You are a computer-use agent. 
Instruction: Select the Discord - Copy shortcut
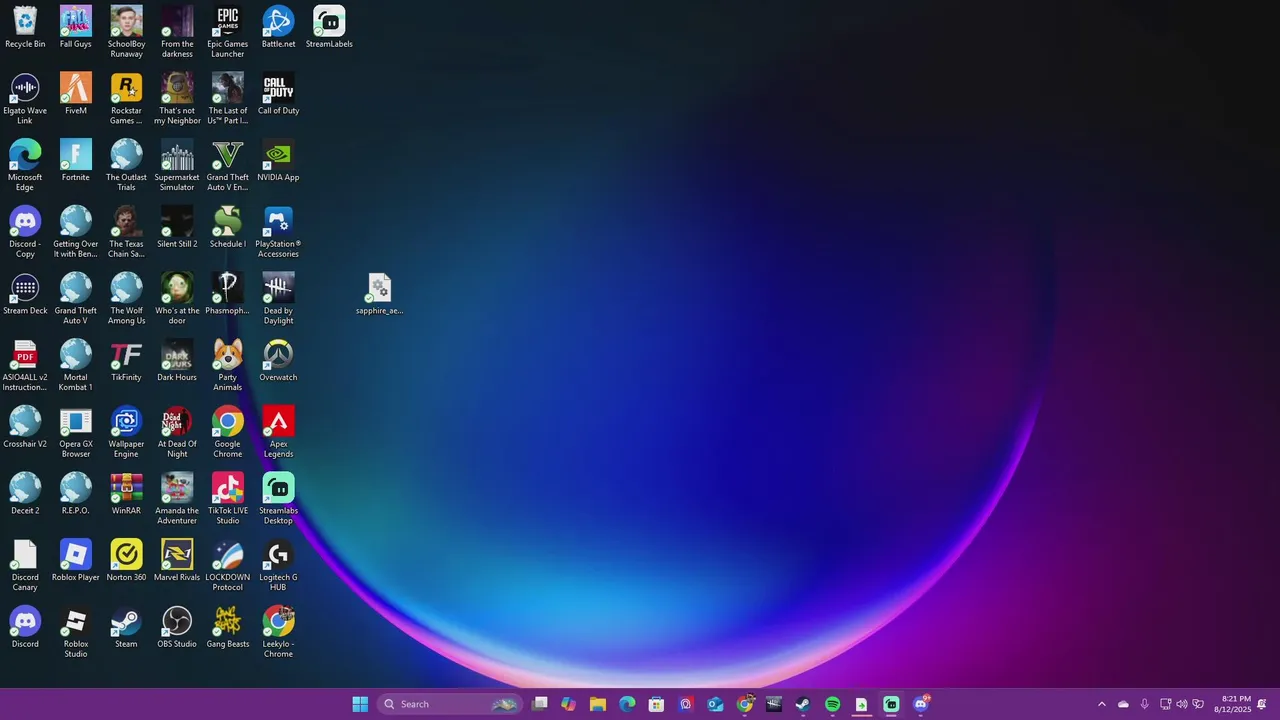pyautogui.click(x=25, y=232)
